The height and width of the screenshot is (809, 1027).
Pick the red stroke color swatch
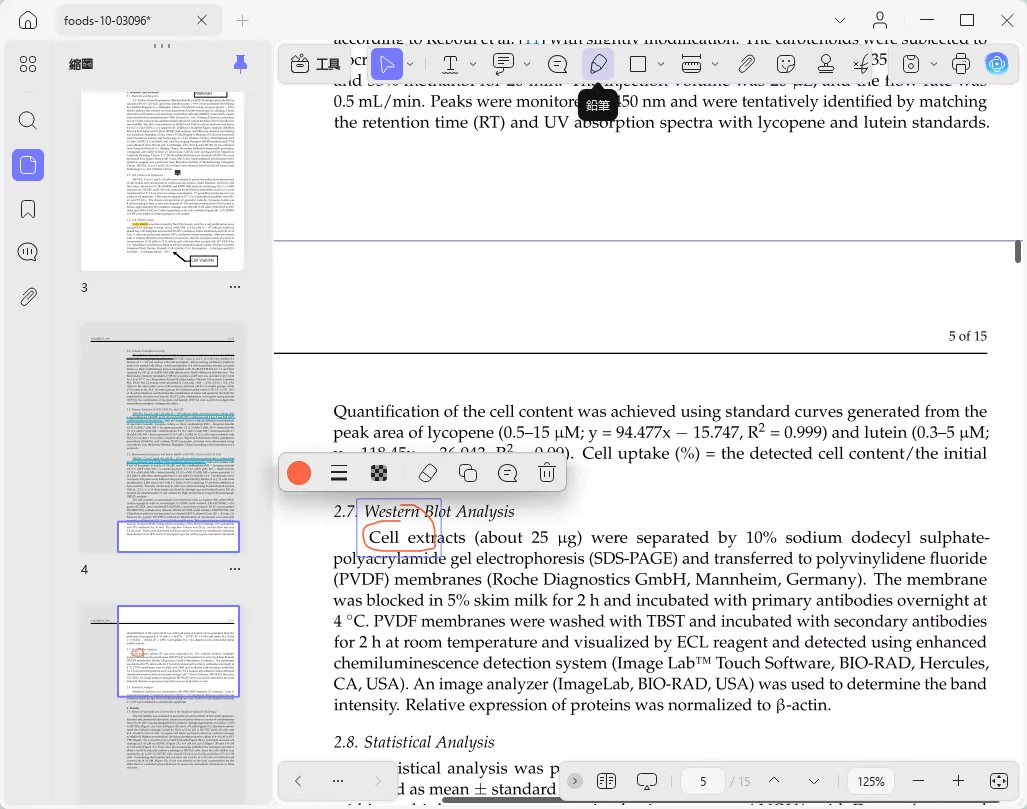pos(299,473)
